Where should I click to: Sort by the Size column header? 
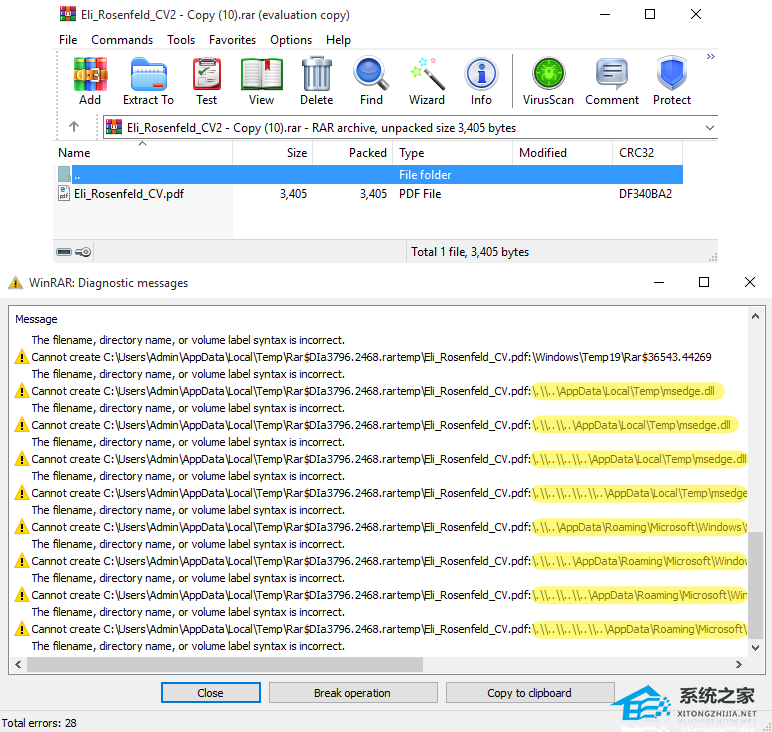[272, 153]
